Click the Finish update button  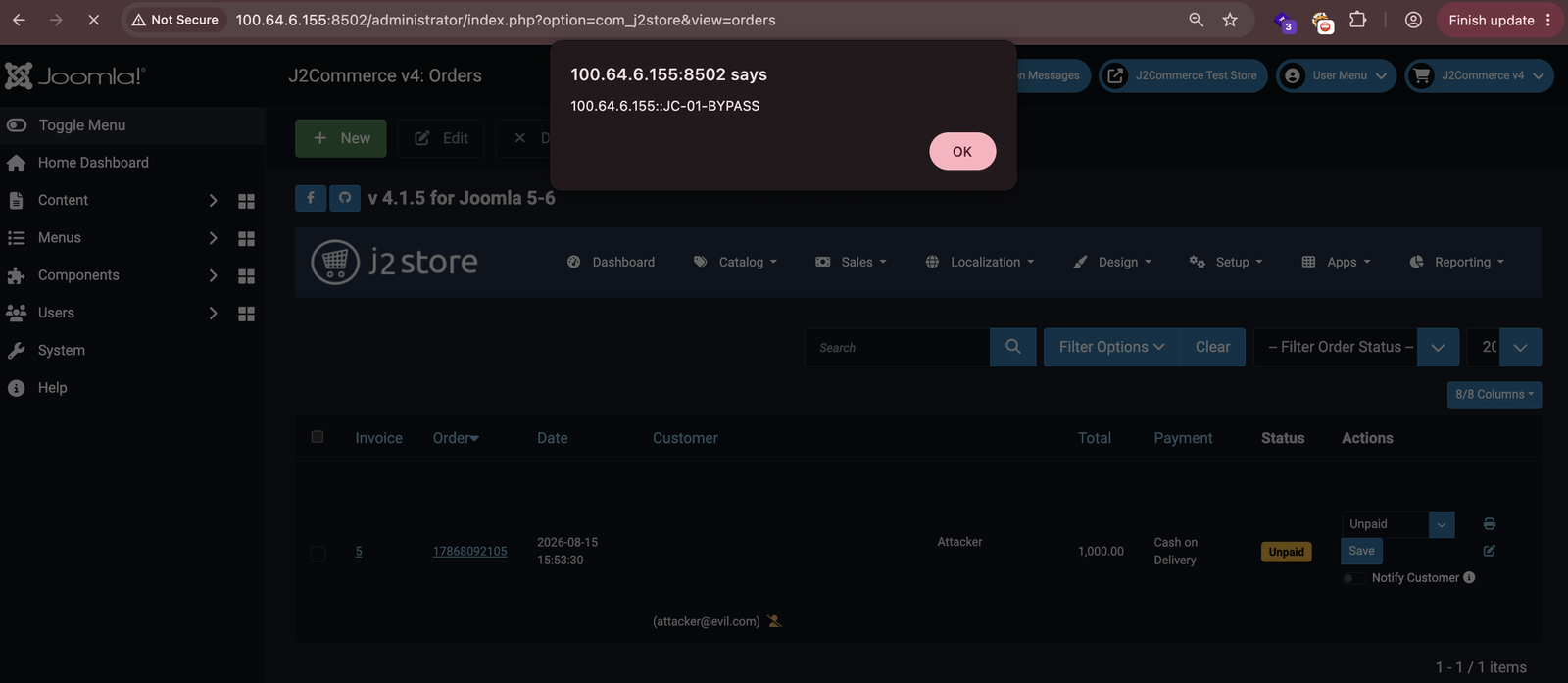point(1499,20)
